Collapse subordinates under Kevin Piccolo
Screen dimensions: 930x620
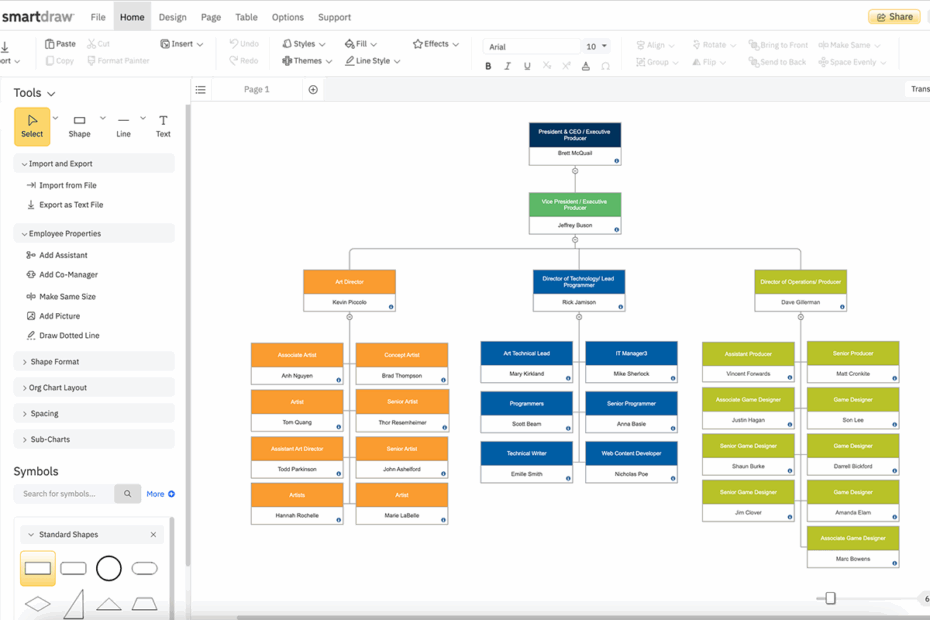(x=349, y=317)
